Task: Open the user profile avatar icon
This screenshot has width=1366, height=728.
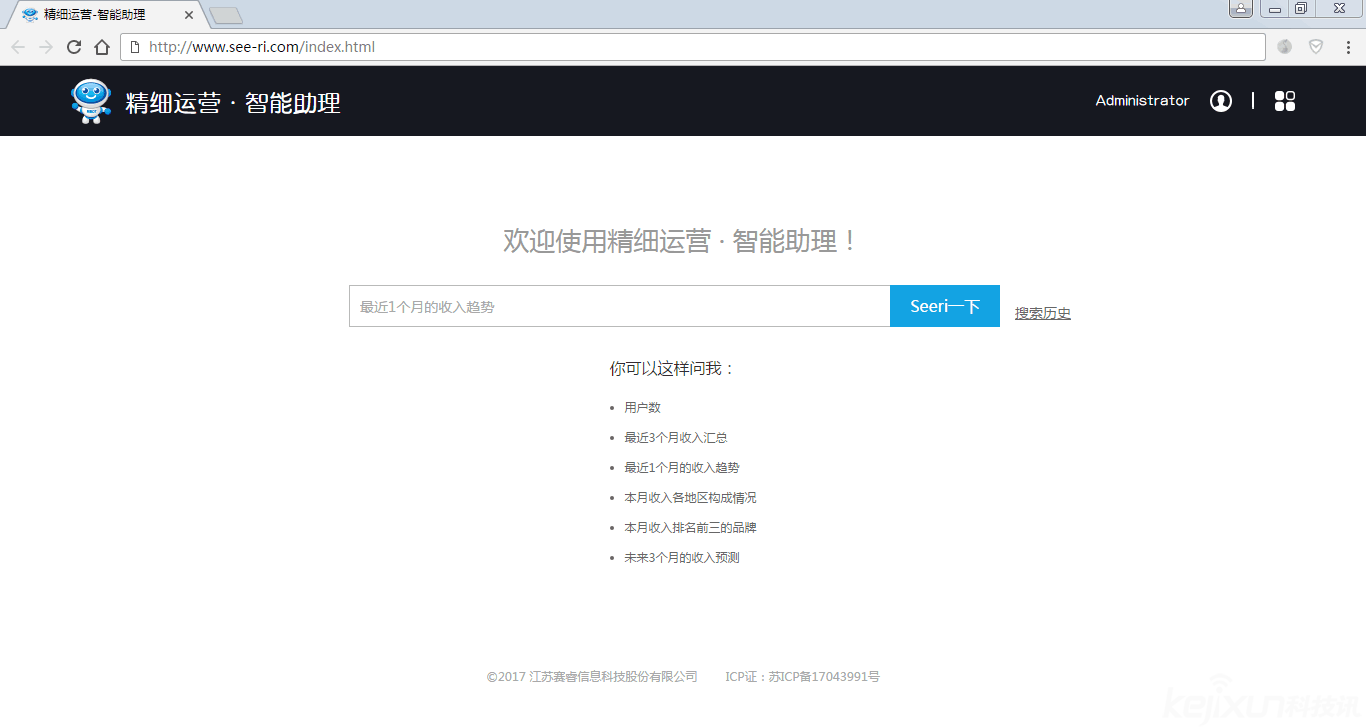Action: coord(1220,101)
